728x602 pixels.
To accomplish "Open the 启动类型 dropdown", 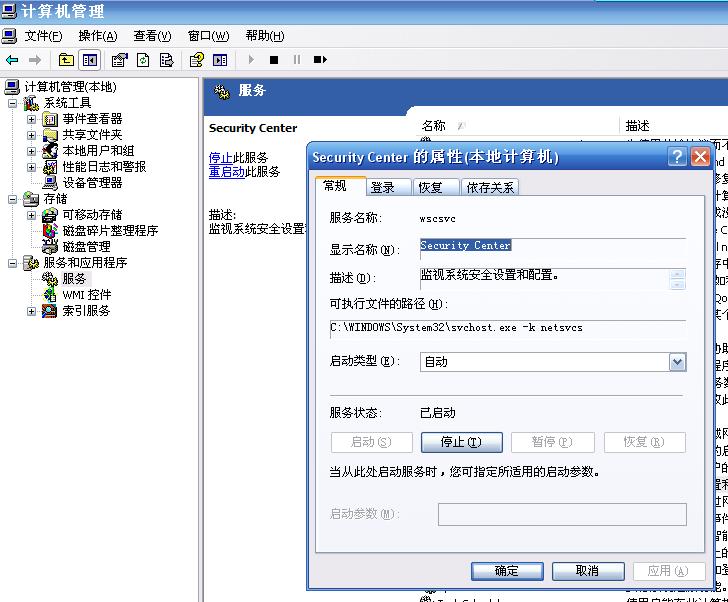I will 677,362.
